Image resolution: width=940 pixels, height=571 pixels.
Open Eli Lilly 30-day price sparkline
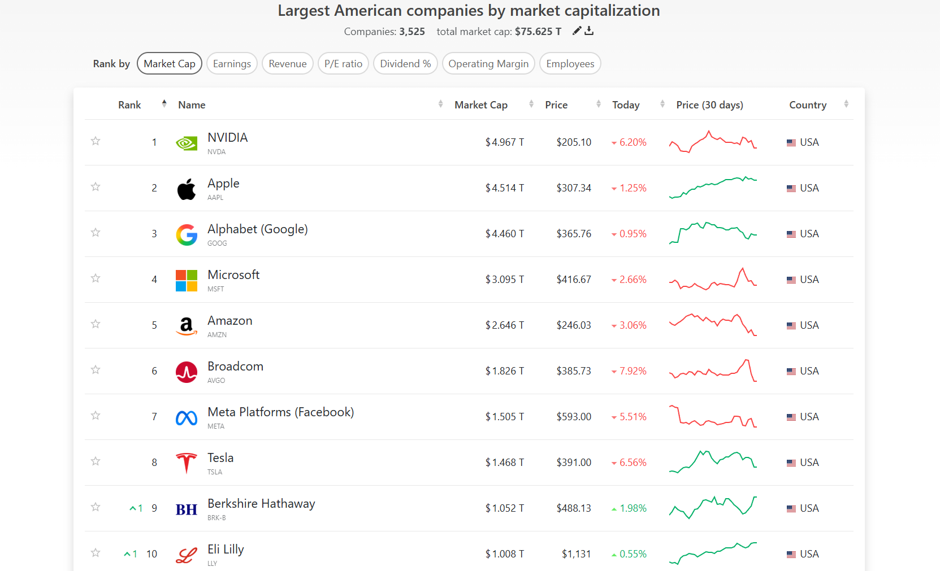coord(713,554)
